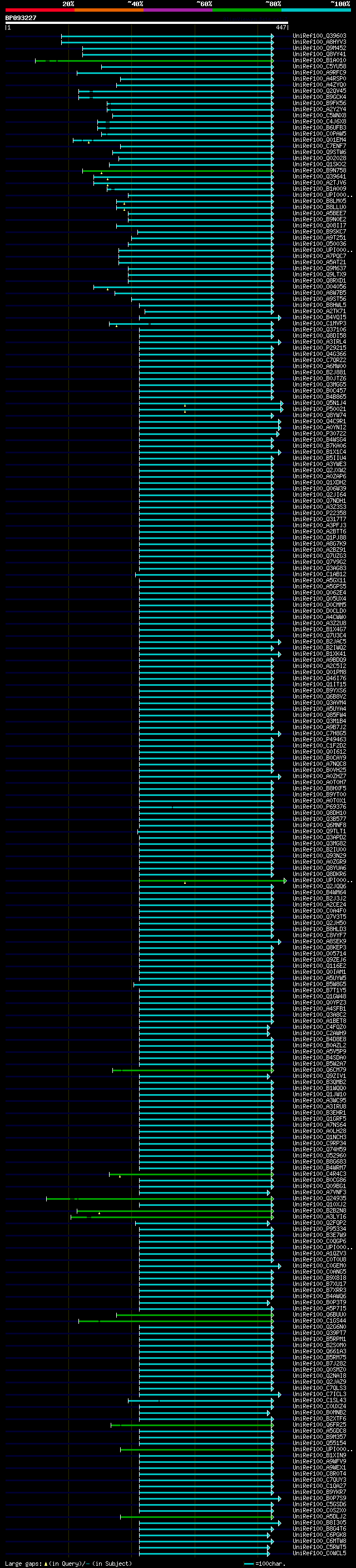Image resolution: width=356 pixels, height=1568 pixels.
Task: Click the UniRef100_B1A010 hit label
Action: coord(319,60)
